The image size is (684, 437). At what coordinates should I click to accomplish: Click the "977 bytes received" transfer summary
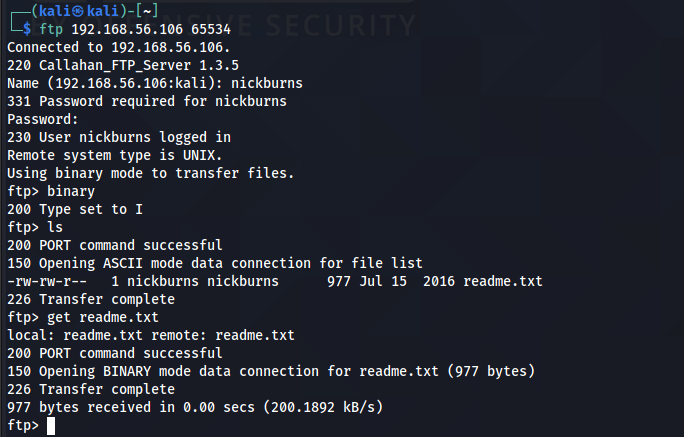(x=195, y=407)
